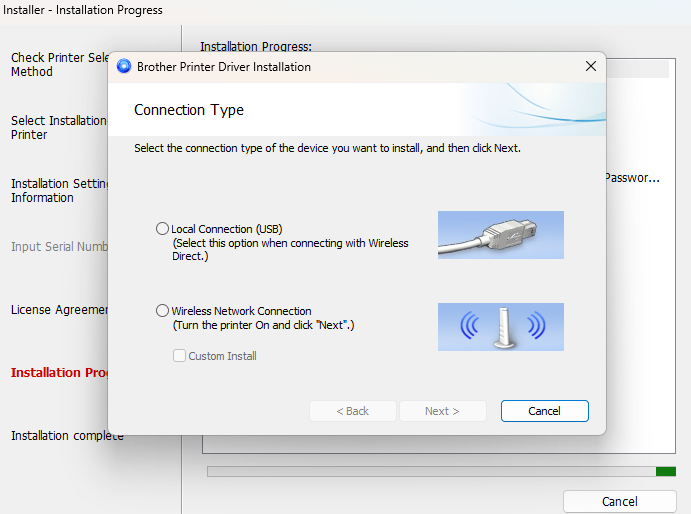Select Wireless Network Connection radio button
This screenshot has width=691, height=514.
click(163, 311)
